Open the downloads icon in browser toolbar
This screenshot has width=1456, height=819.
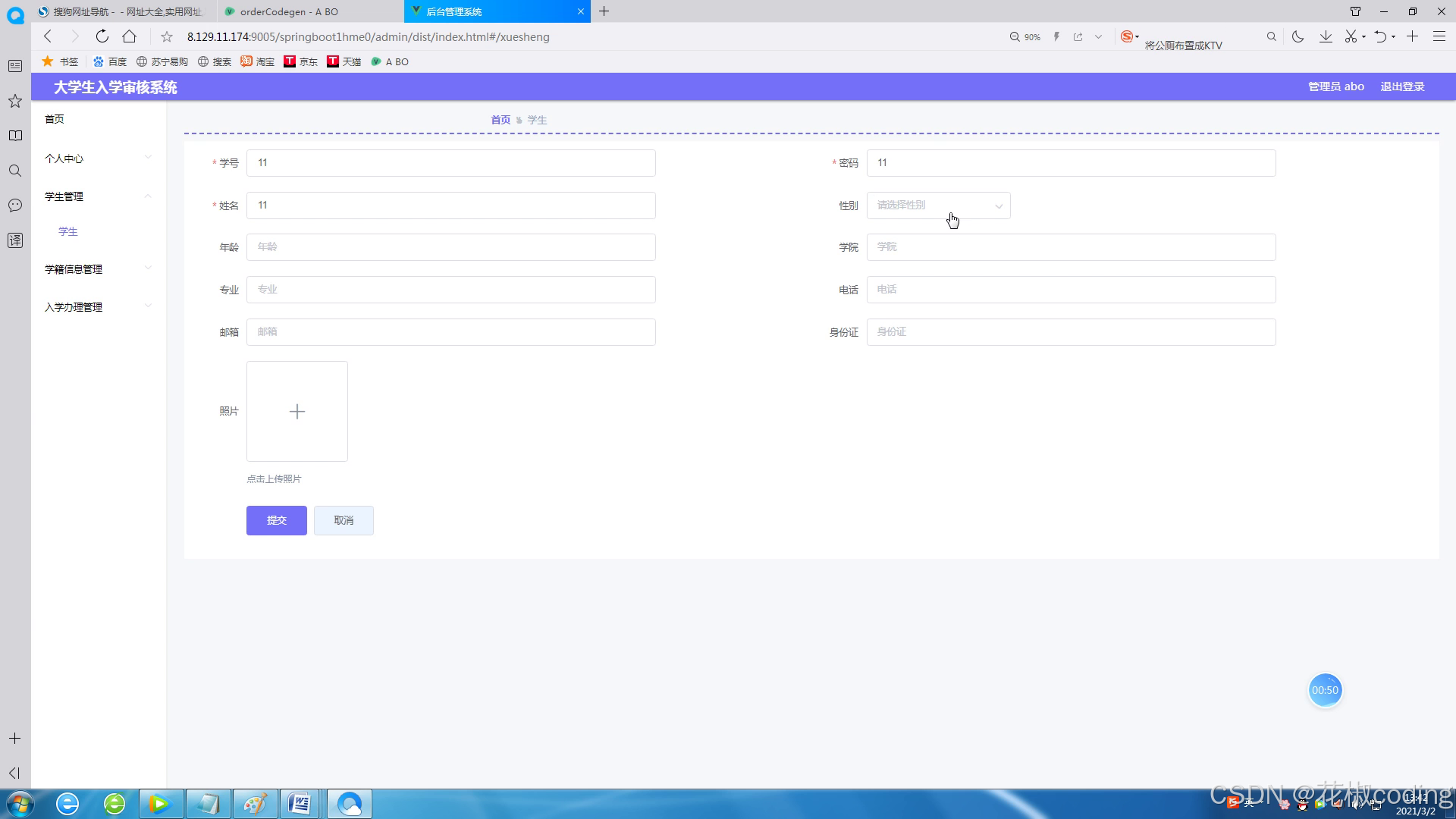[1326, 36]
